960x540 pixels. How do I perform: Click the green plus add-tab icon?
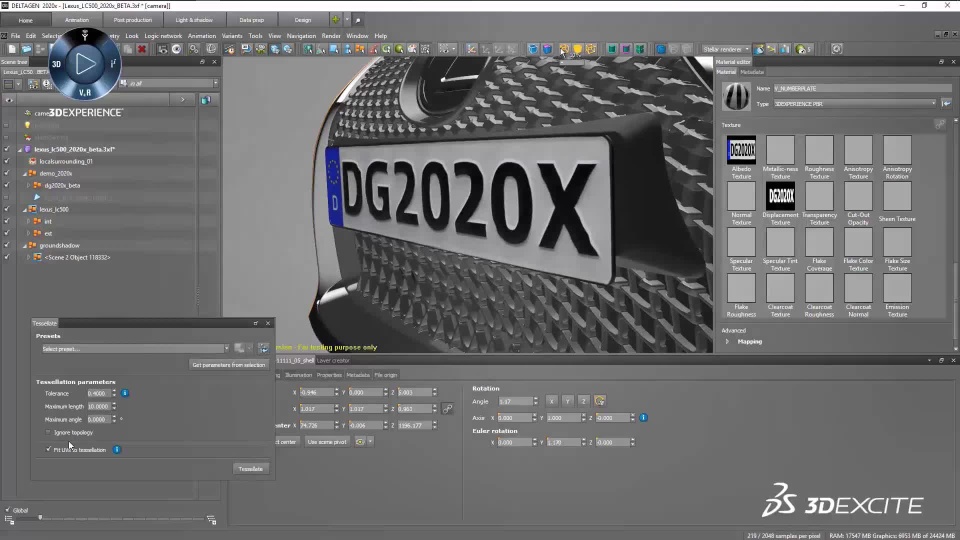tap(336, 20)
